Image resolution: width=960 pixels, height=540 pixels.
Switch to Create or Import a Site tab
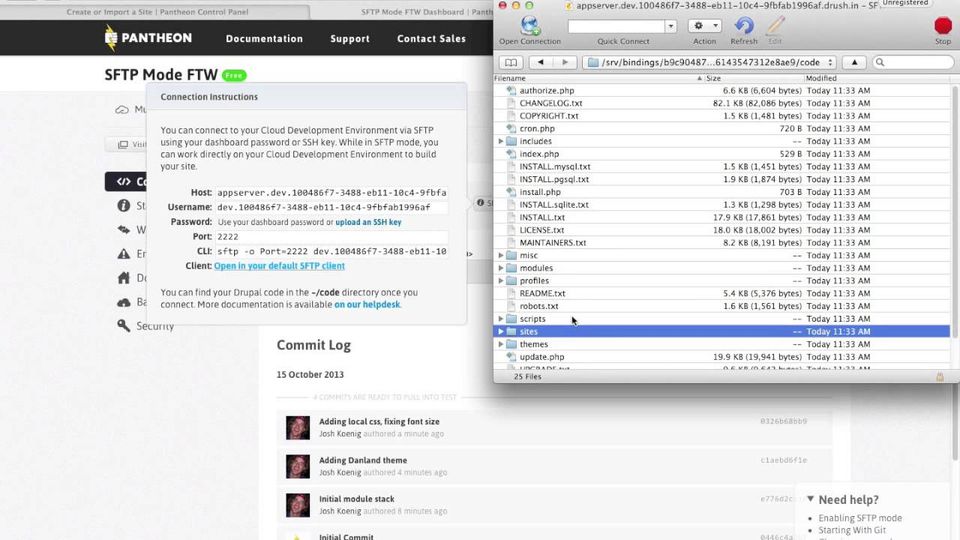click(x=157, y=12)
